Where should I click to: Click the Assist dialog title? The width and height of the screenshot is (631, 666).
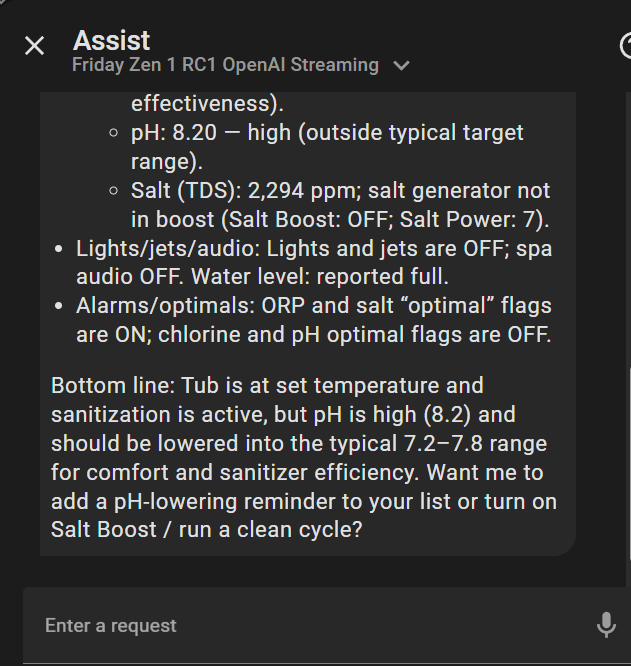(x=112, y=40)
